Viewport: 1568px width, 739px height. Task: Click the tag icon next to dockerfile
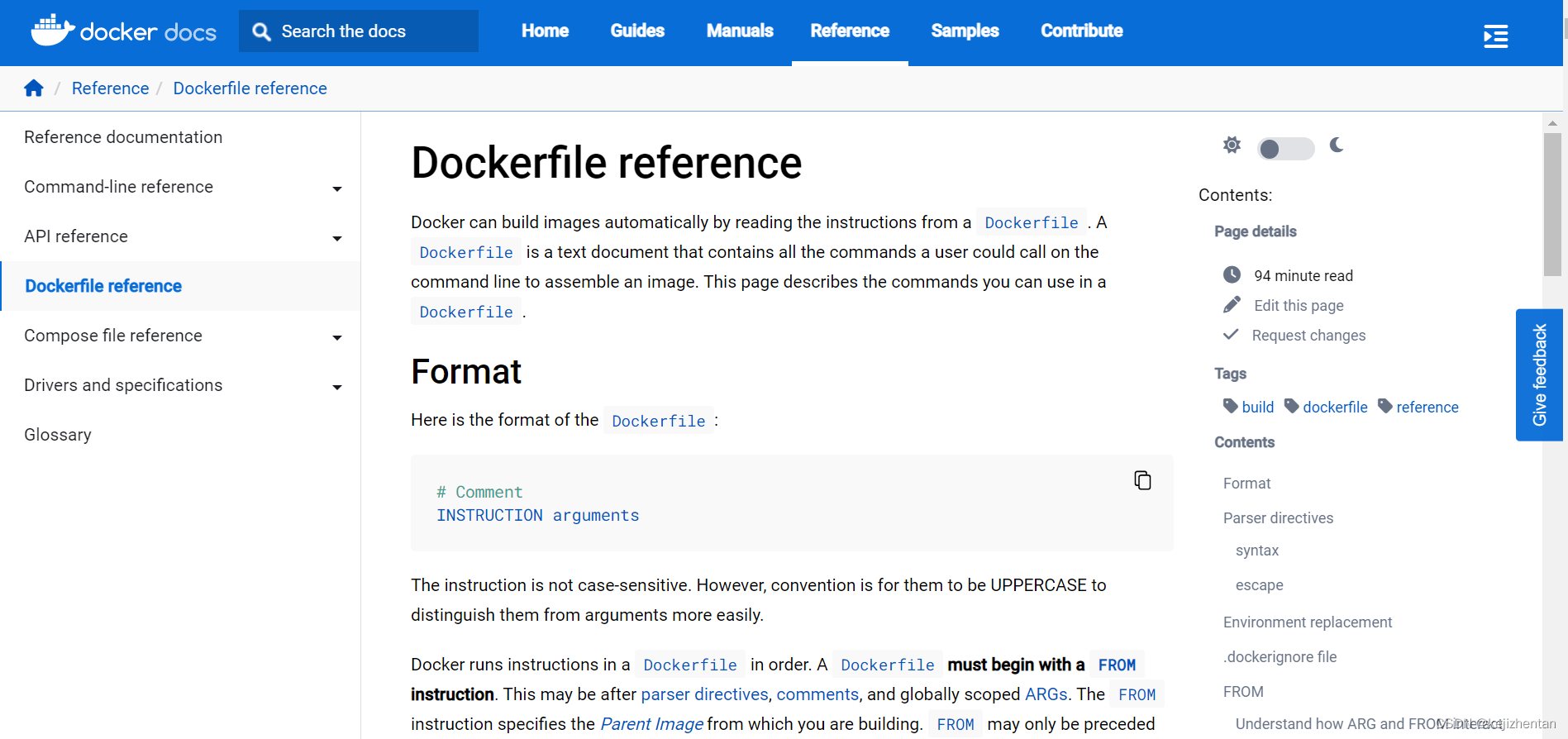(x=1291, y=406)
